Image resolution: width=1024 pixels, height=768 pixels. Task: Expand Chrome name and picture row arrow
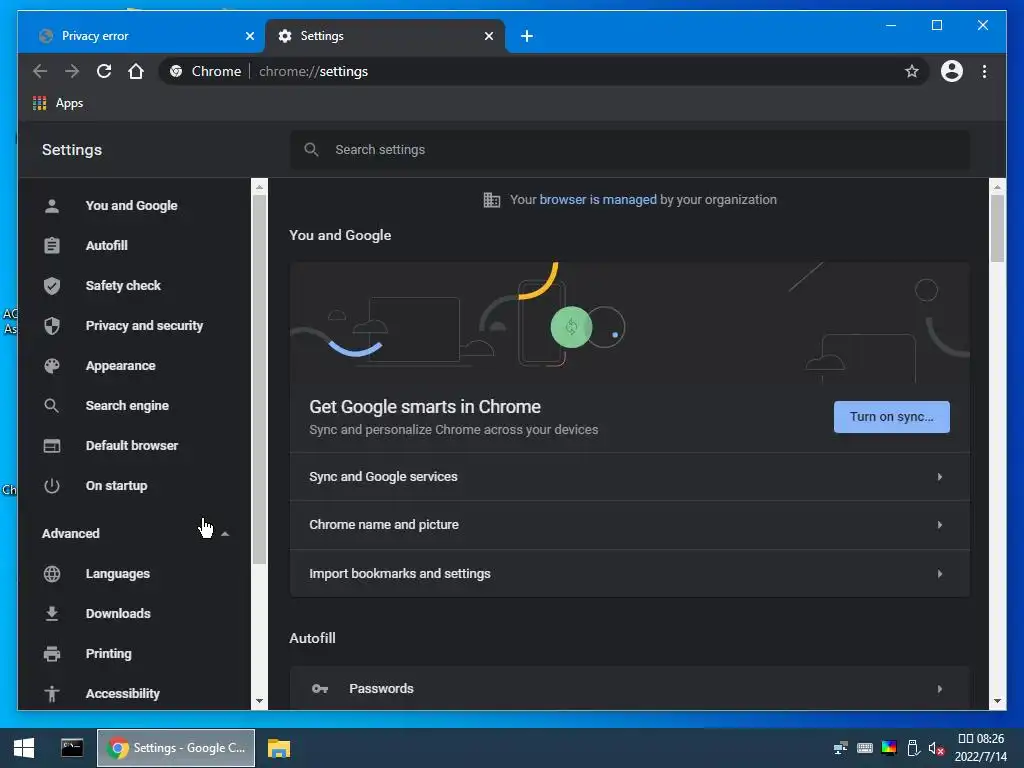tap(940, 525)
